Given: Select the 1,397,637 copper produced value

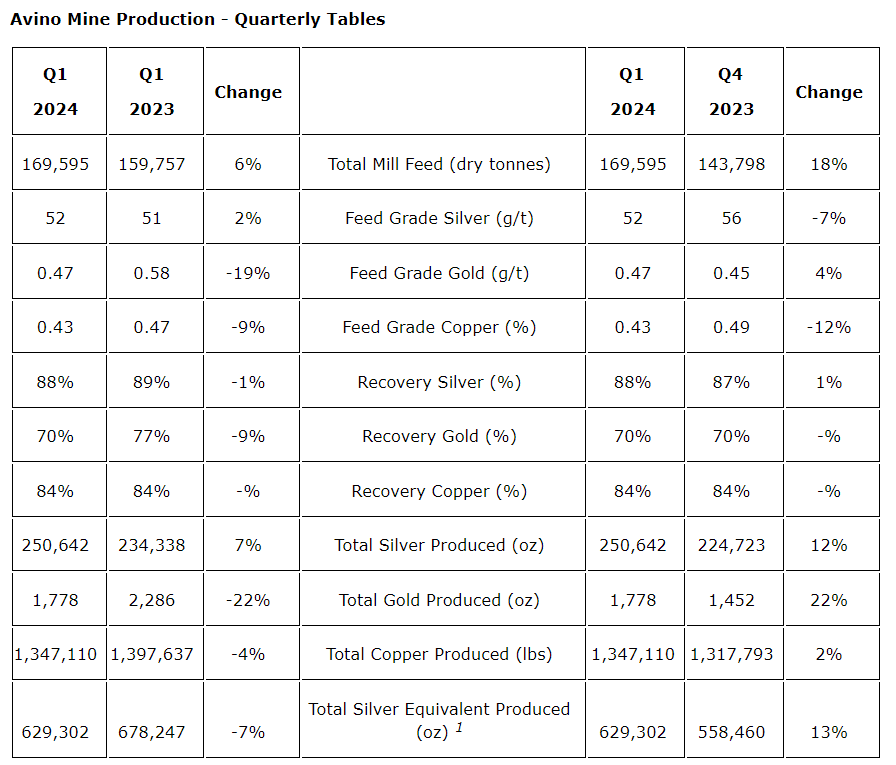Looking at the screenshot, I should (x=151, y=654).
